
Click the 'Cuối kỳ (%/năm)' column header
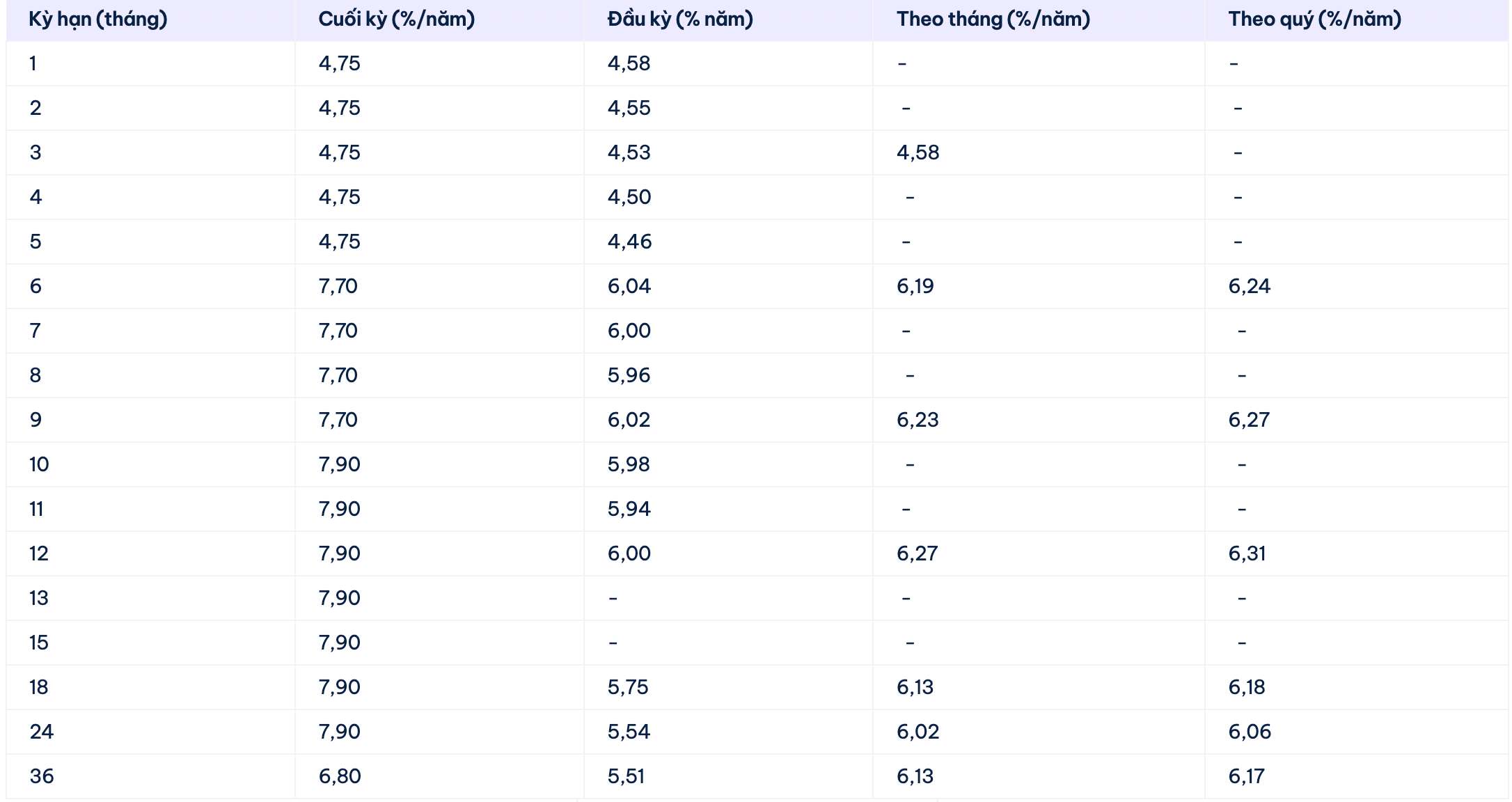[396, 19]
